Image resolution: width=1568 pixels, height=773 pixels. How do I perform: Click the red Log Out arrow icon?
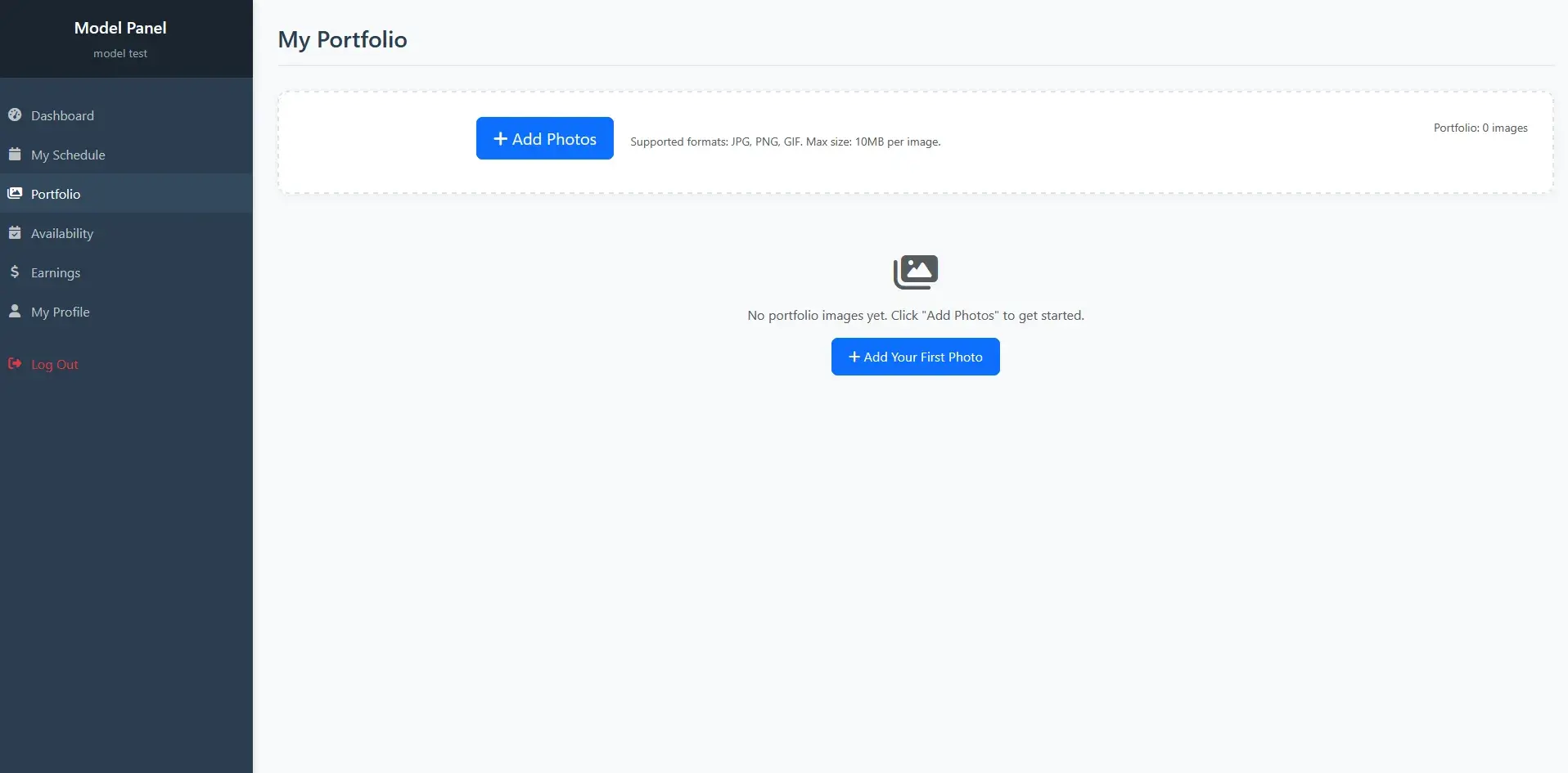(x=15, y=364)
